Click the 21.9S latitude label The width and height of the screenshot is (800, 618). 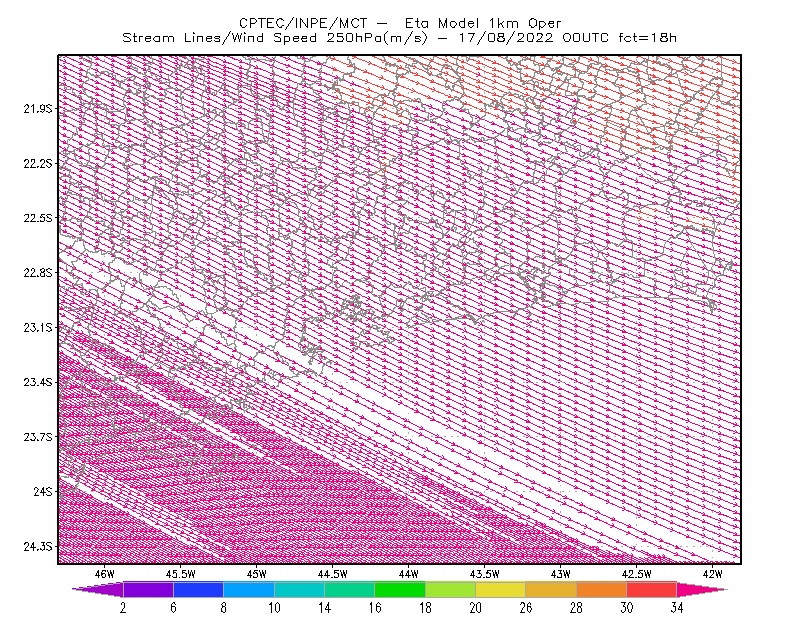[38, 108]
